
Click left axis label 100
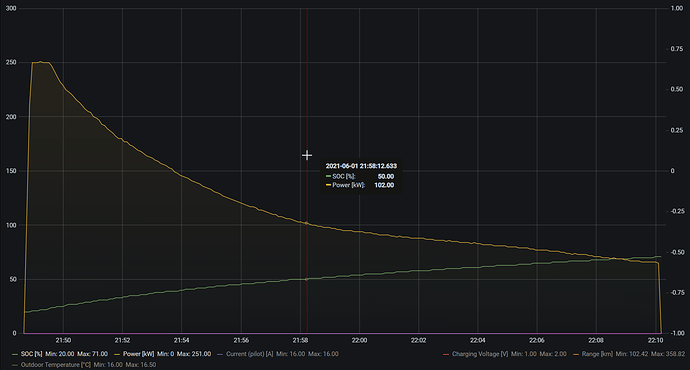pos(11,225)
